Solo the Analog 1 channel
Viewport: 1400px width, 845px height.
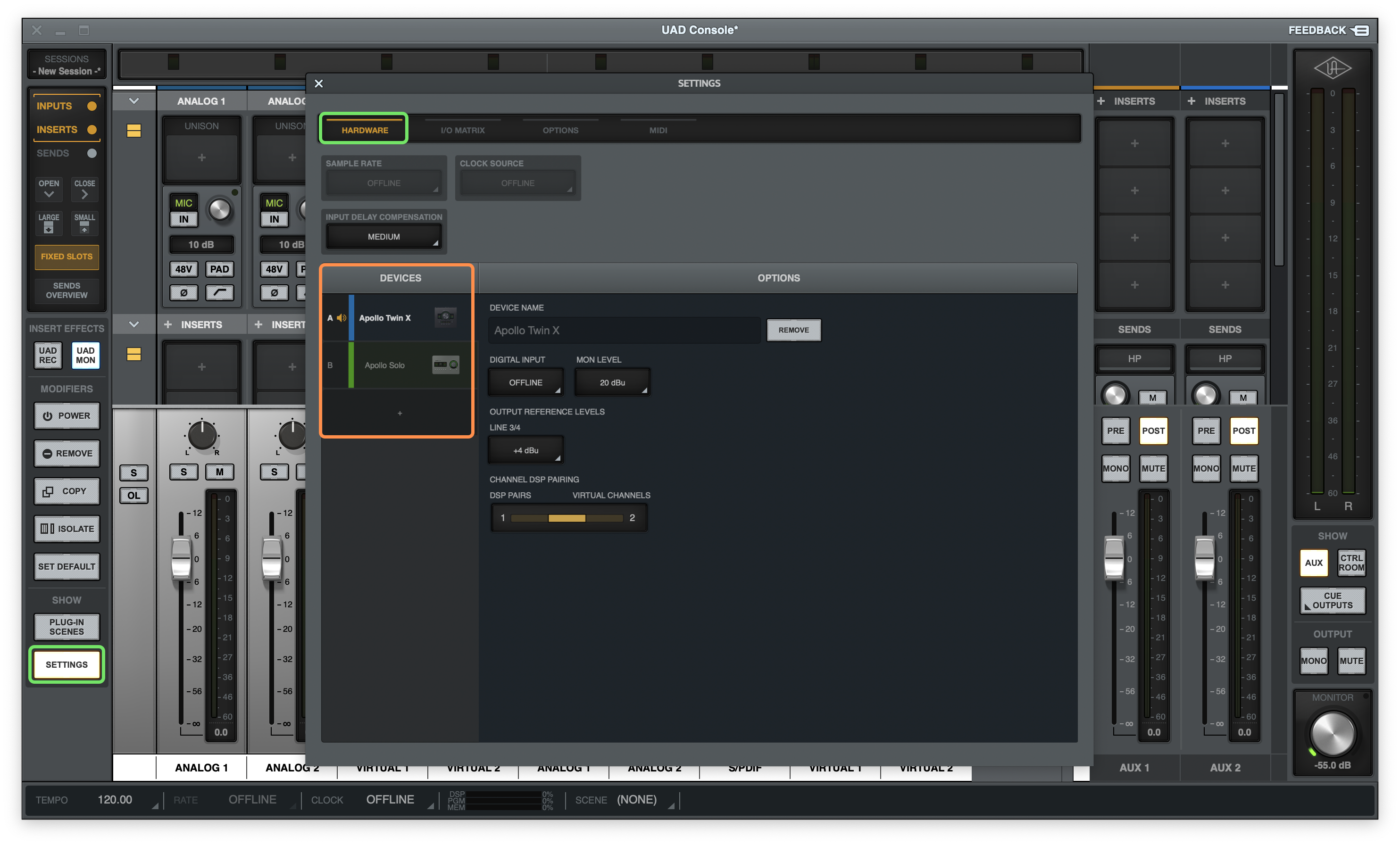[x=183, y=472]
